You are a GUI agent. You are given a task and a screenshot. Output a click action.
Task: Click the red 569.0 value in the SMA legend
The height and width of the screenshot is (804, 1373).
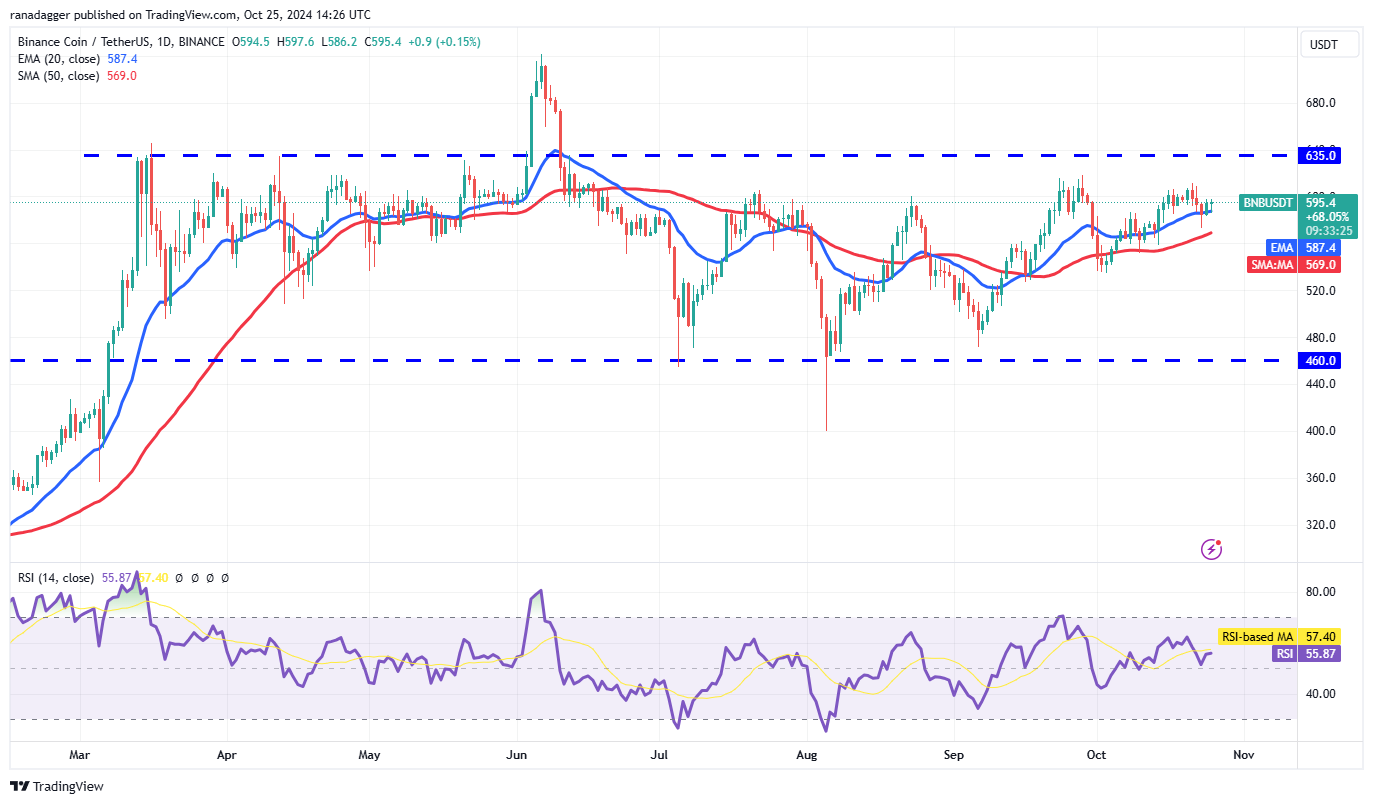tap(121, 76)
